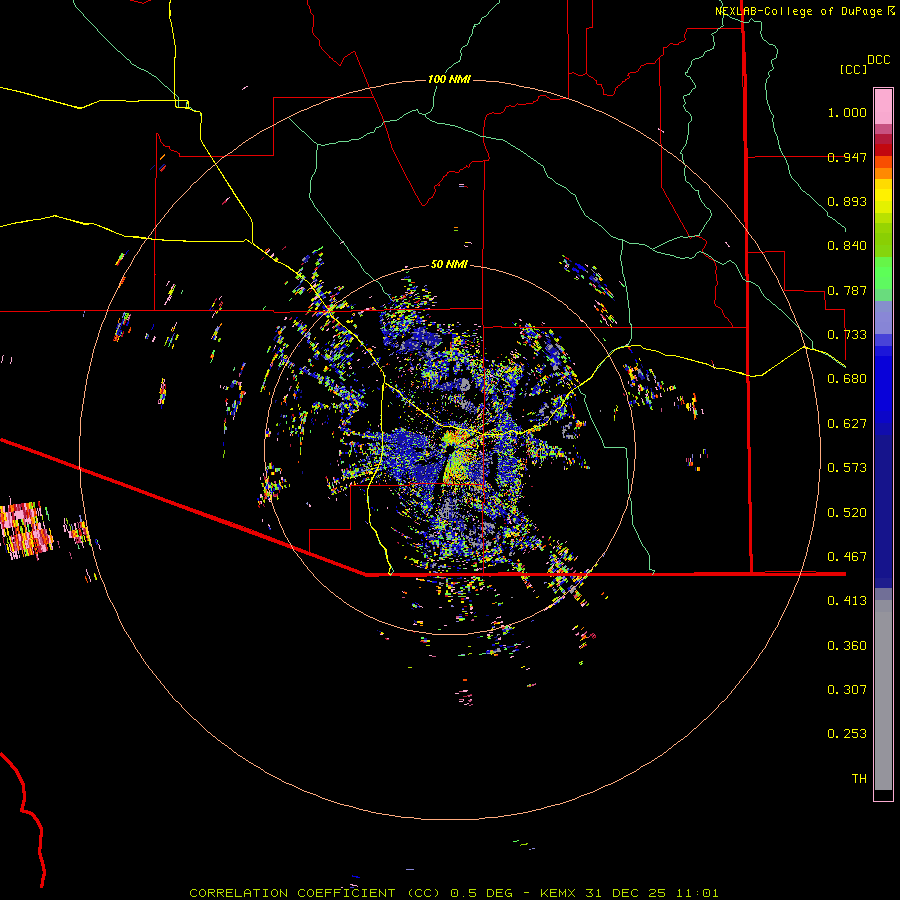Click the 0.520 color scale value
900x900 pixels.
click(x=847, y=513)
